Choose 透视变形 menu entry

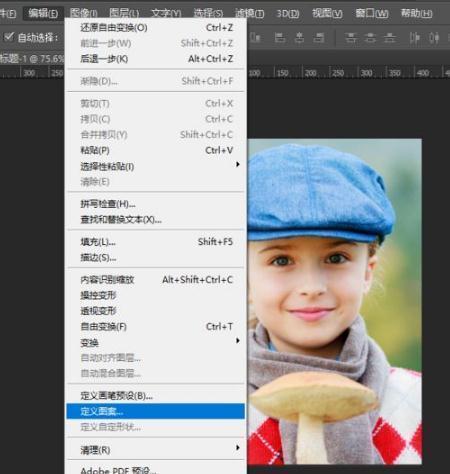(156, 311)
